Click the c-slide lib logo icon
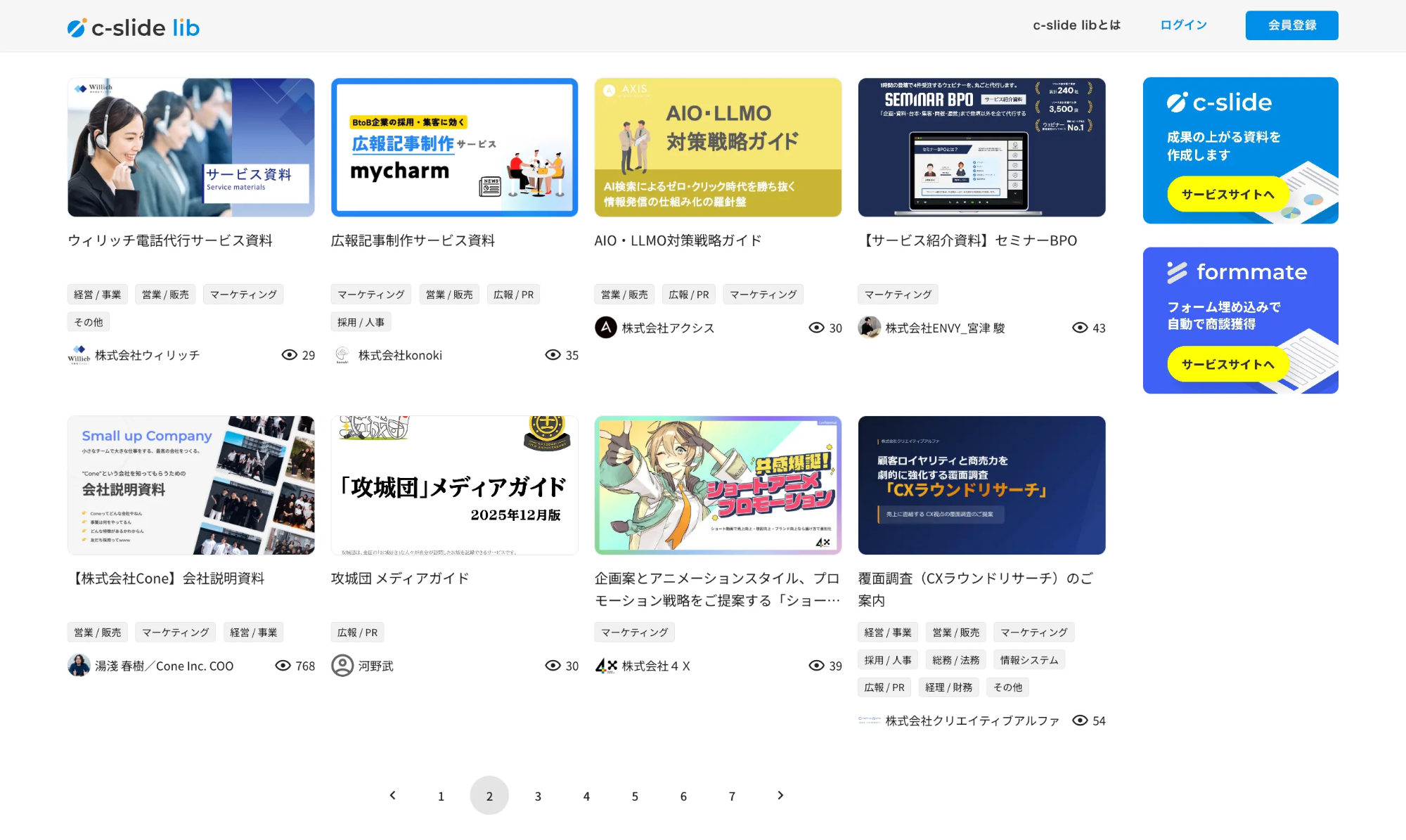The width and height of the screenshot is (1406, 840). tap(77, 27)
